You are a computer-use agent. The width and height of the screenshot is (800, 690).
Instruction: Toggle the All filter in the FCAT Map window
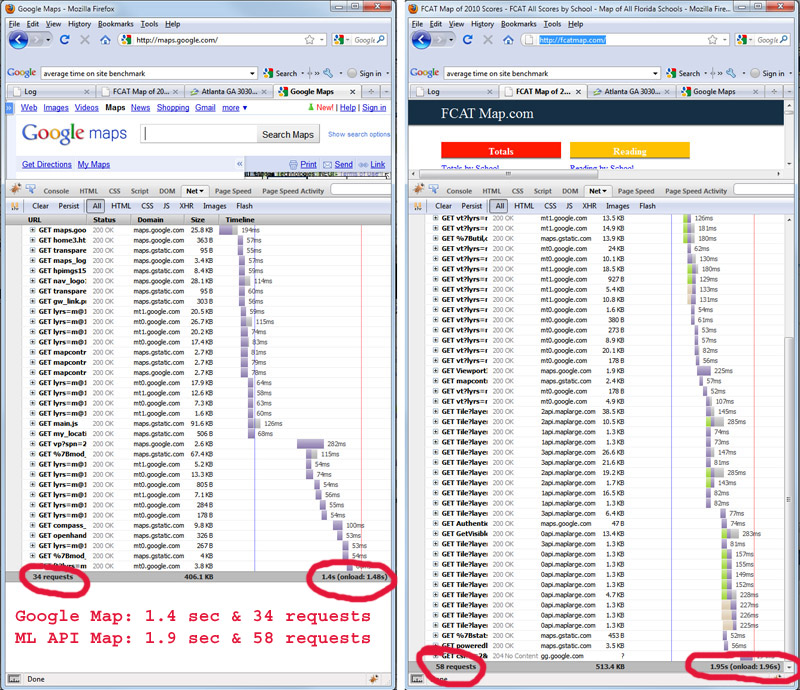pyautogui.click(x=499, y=206)
